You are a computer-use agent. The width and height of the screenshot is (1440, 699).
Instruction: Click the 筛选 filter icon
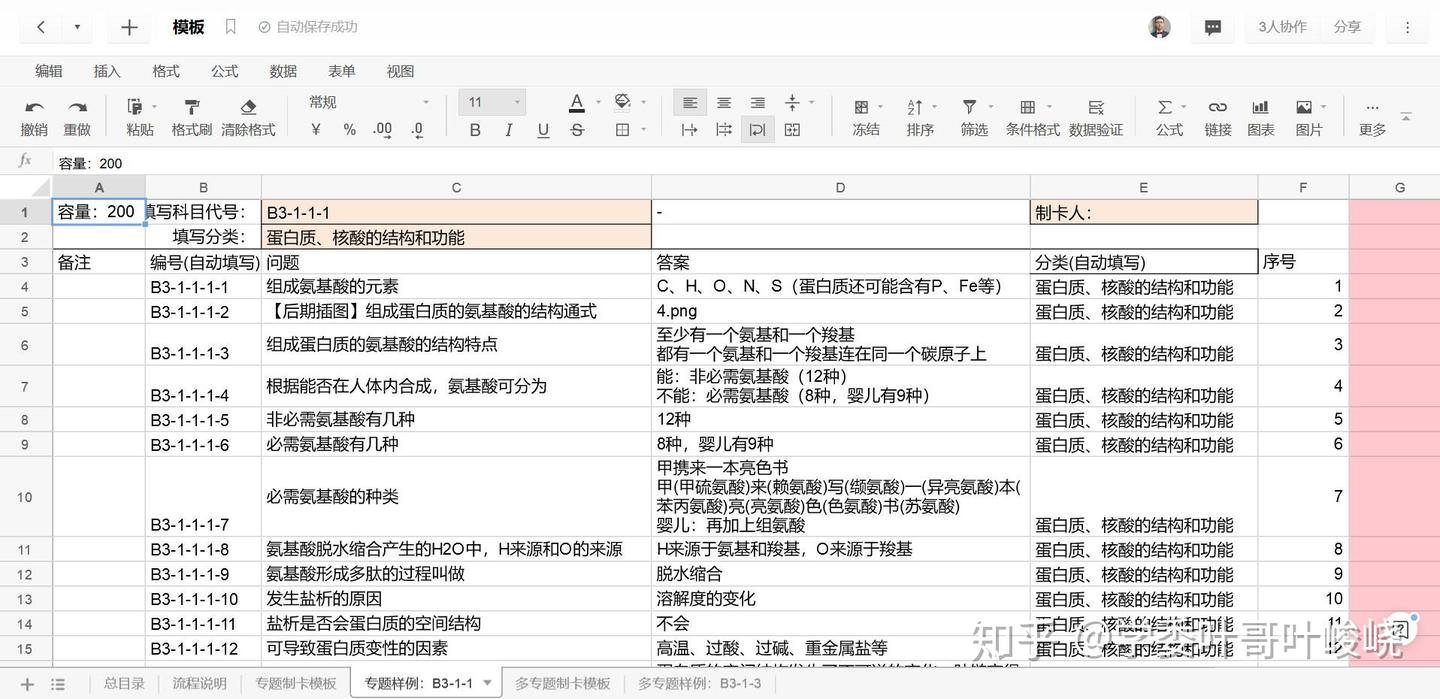969,107
